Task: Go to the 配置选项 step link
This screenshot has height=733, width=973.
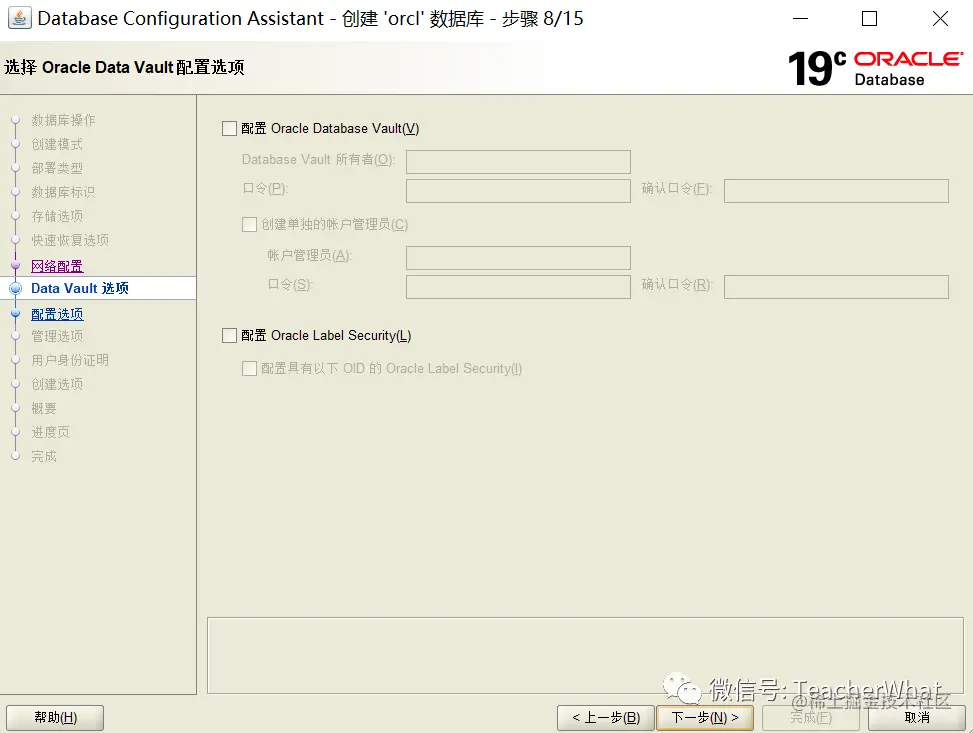Action: [57, 314]
